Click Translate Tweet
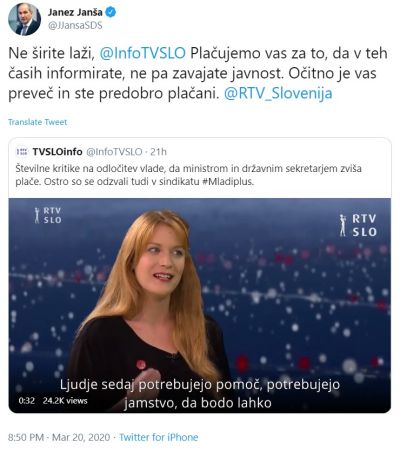This screenshot has width=400, height=450. pos(38,122)
